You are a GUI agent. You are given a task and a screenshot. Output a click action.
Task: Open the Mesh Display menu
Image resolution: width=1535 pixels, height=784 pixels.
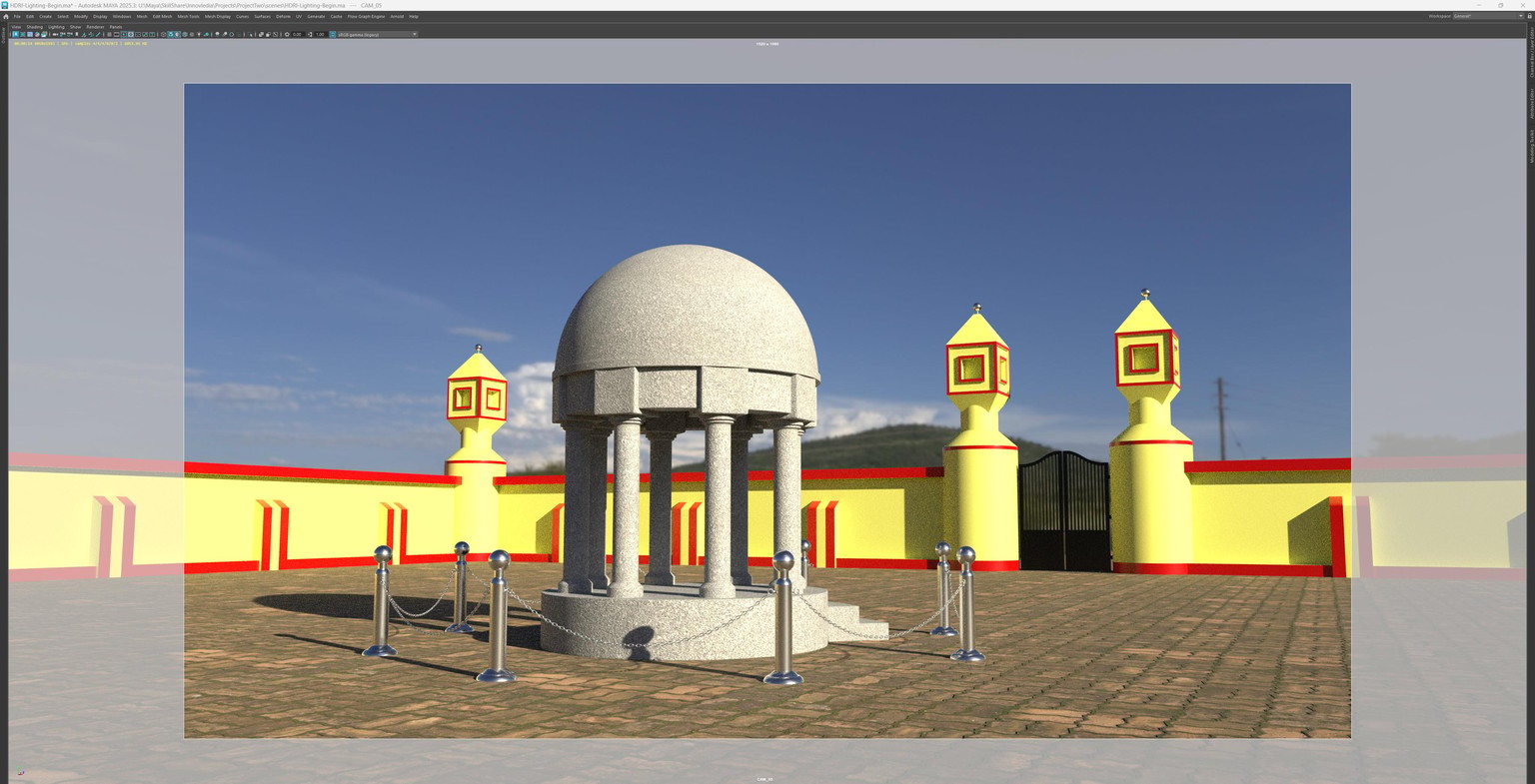(x=217, y=16)
